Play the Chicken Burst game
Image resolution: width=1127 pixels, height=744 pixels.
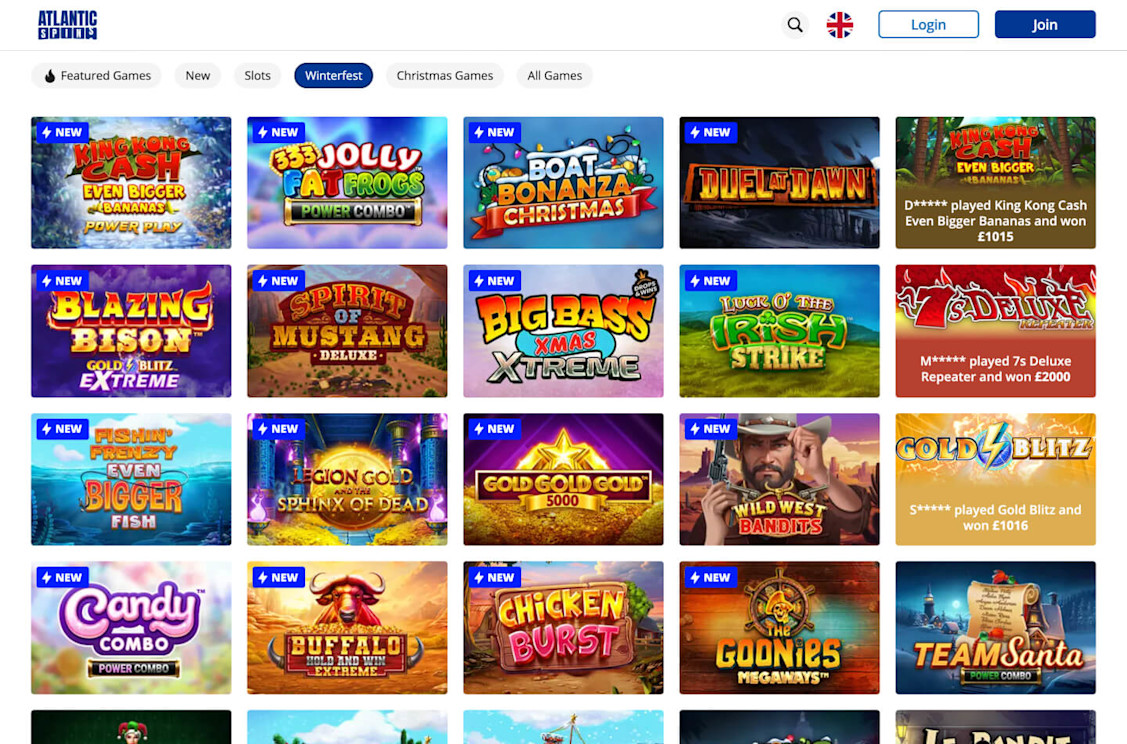click(x=564, y=628)
